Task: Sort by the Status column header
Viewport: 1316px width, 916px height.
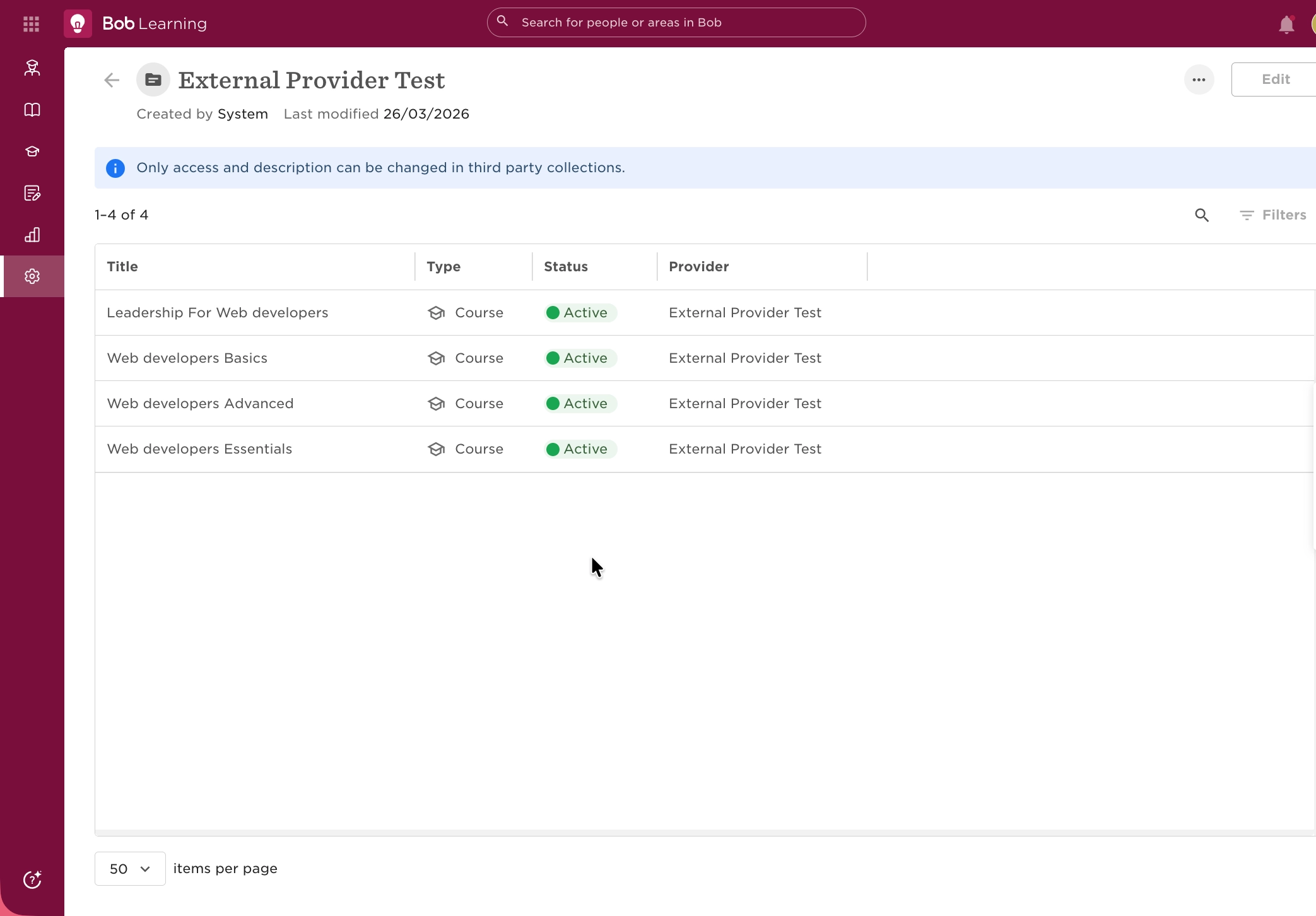Action: pyautogui.click(x=565, y=267)
